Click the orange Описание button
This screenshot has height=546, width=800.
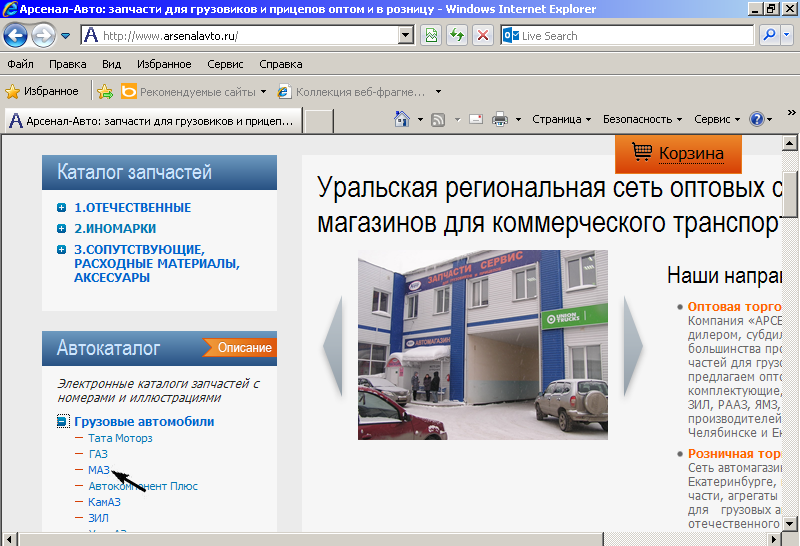240,348
